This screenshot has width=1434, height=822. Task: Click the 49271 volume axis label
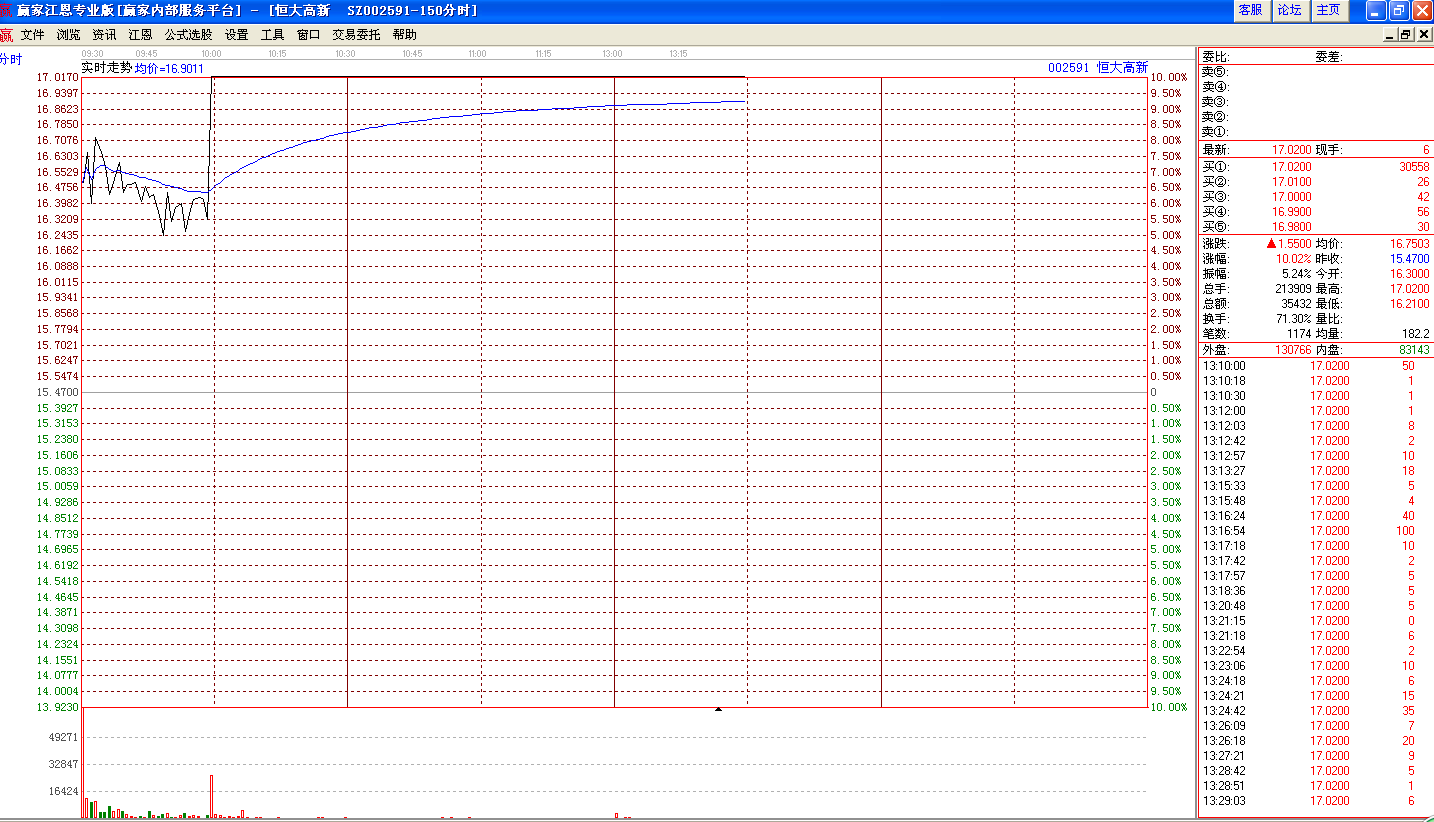coord(64,737)
